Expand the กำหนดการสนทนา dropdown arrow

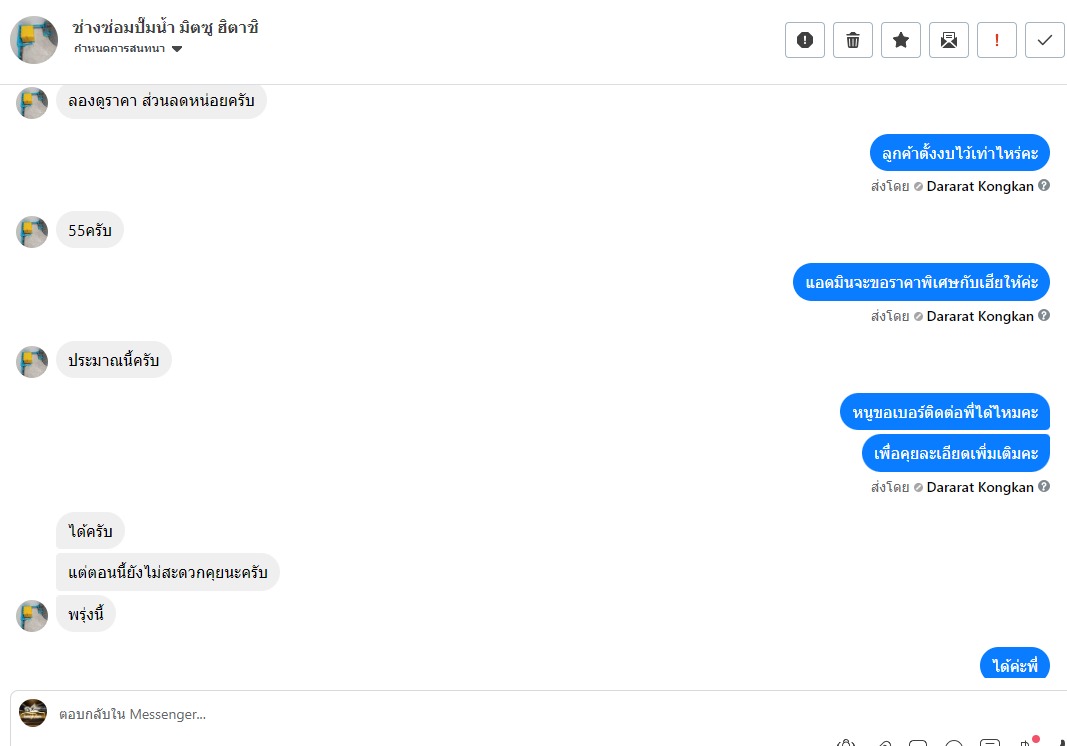pyautogui.click(x=177, y=49)
